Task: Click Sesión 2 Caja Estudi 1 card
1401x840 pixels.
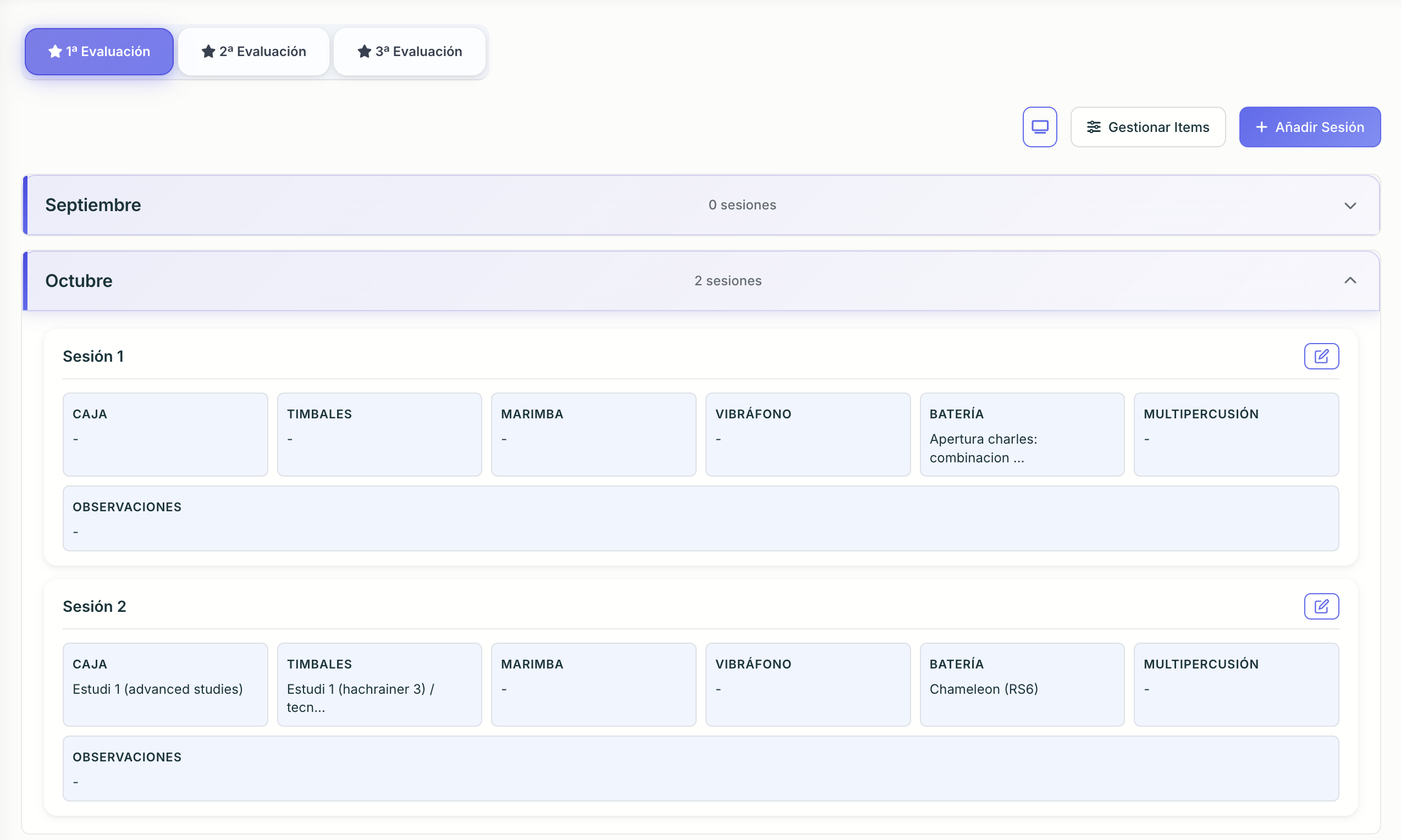Action: (x=165, y=684)
